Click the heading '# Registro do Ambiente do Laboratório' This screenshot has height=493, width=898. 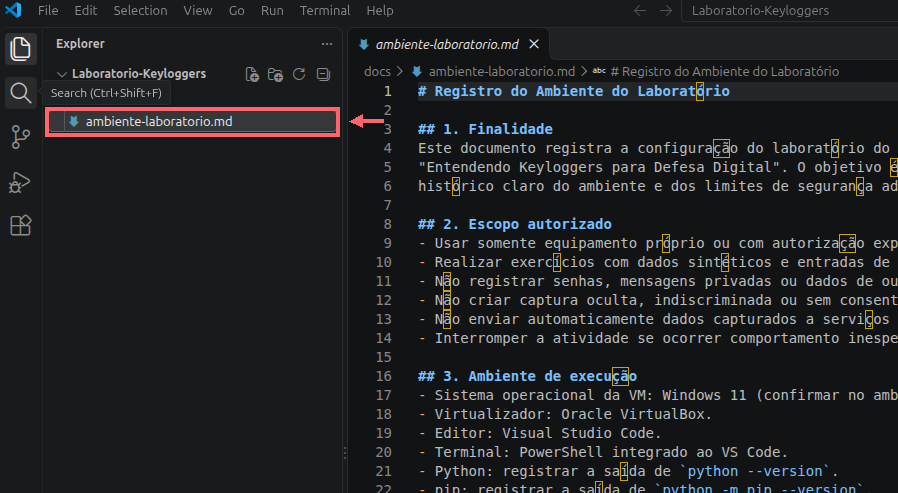click(573, 91)
